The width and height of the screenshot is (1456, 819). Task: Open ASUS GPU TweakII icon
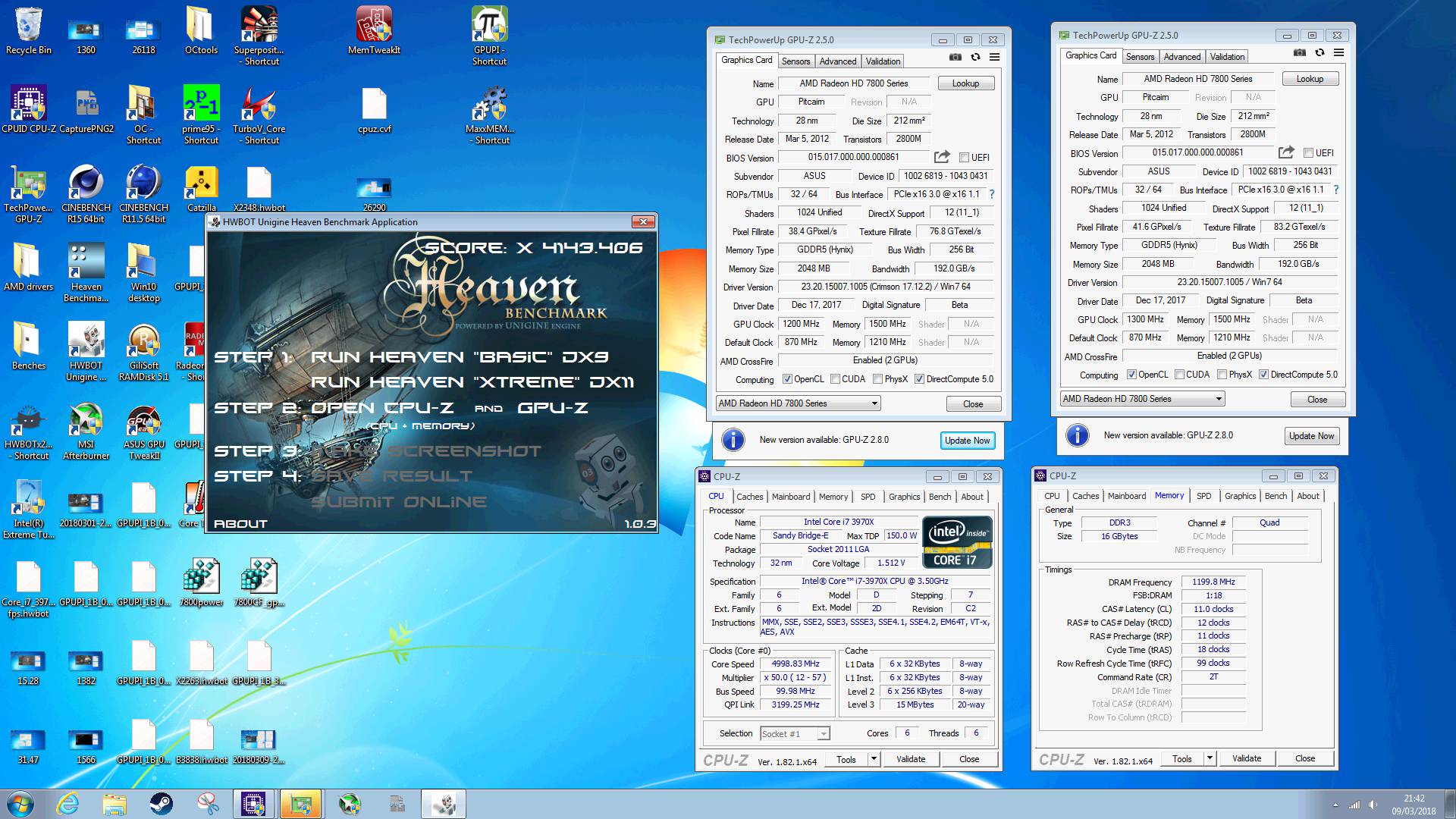click(x=143, y=429)
